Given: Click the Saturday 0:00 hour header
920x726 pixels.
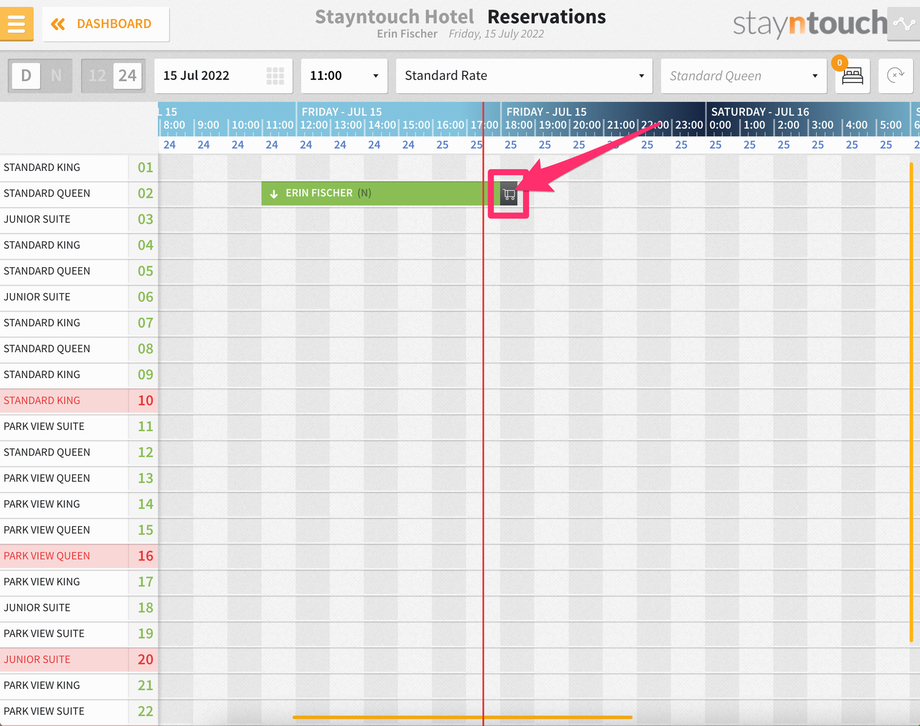Looking at the screenshot, I should coord(721,126).
